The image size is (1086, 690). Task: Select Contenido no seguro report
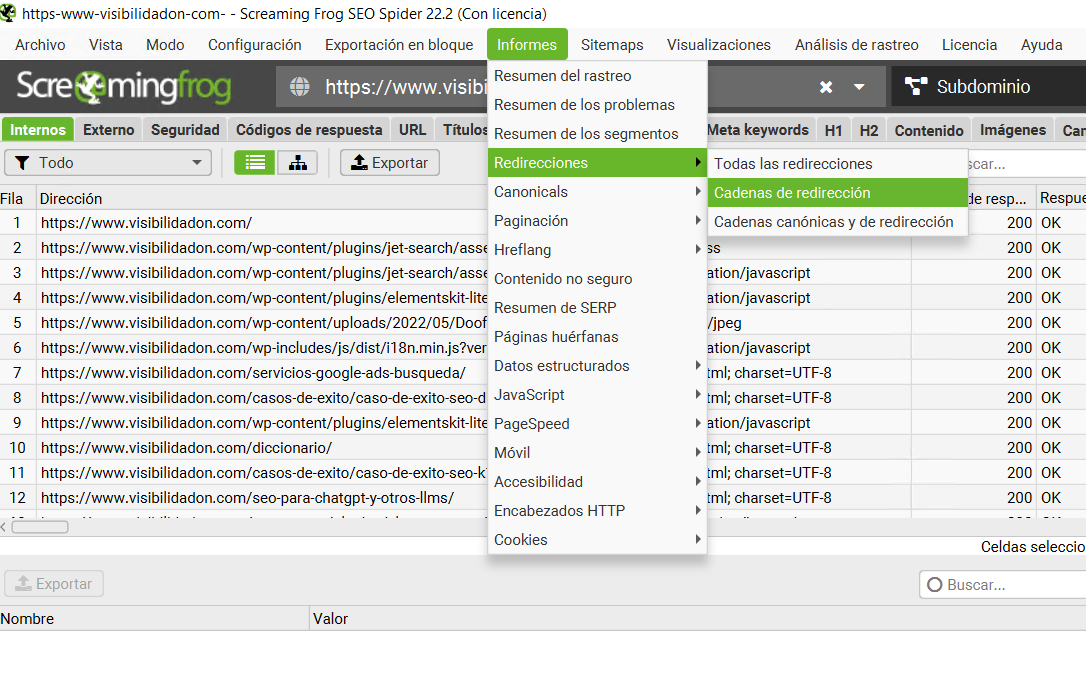[597, 278]
